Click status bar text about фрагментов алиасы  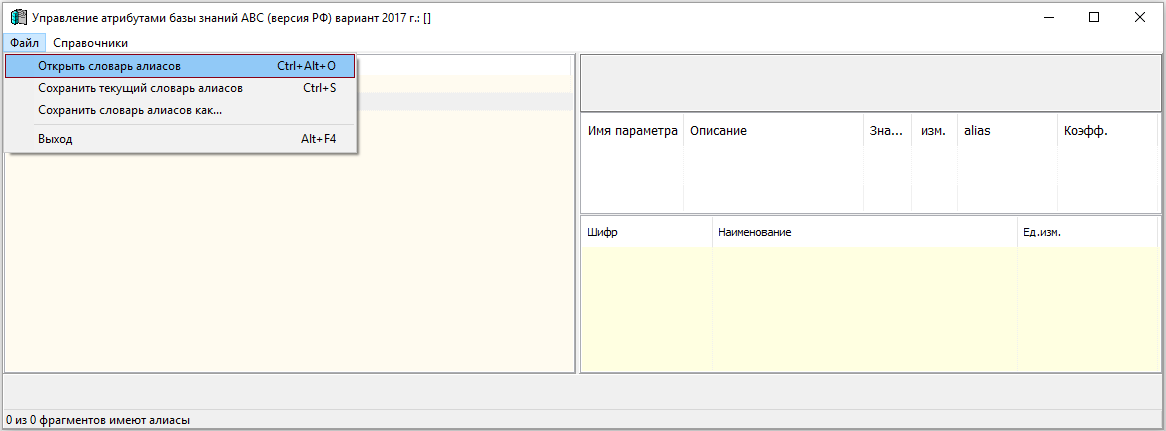coord(97,421)
